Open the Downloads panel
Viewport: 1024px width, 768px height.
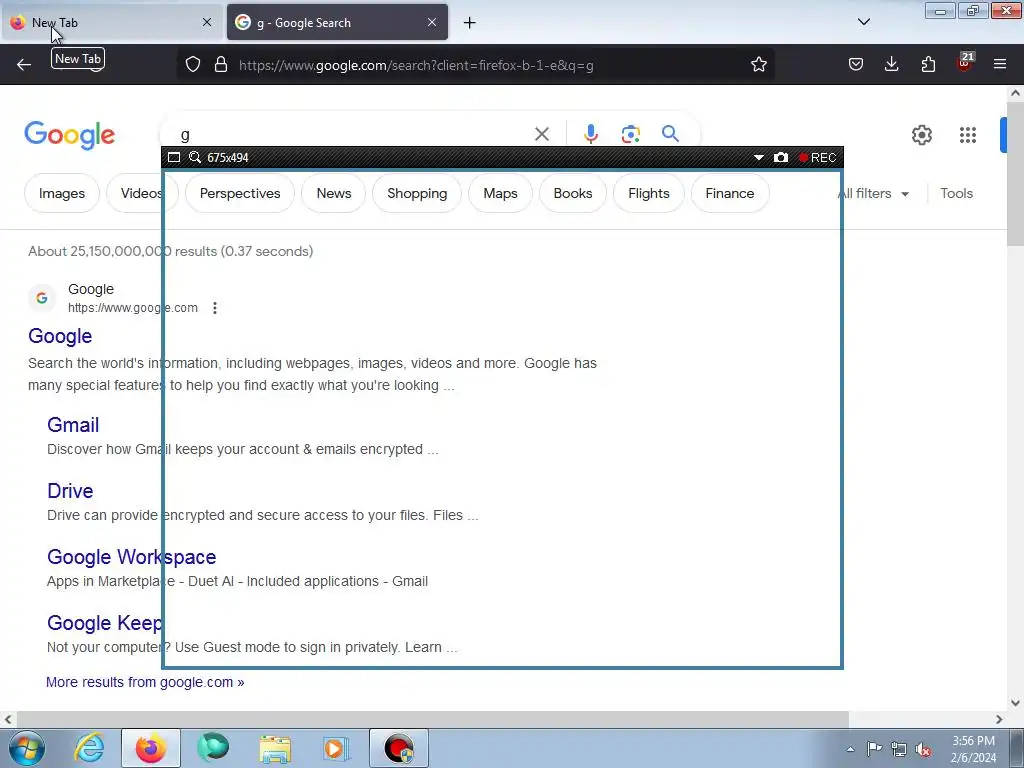891,64
